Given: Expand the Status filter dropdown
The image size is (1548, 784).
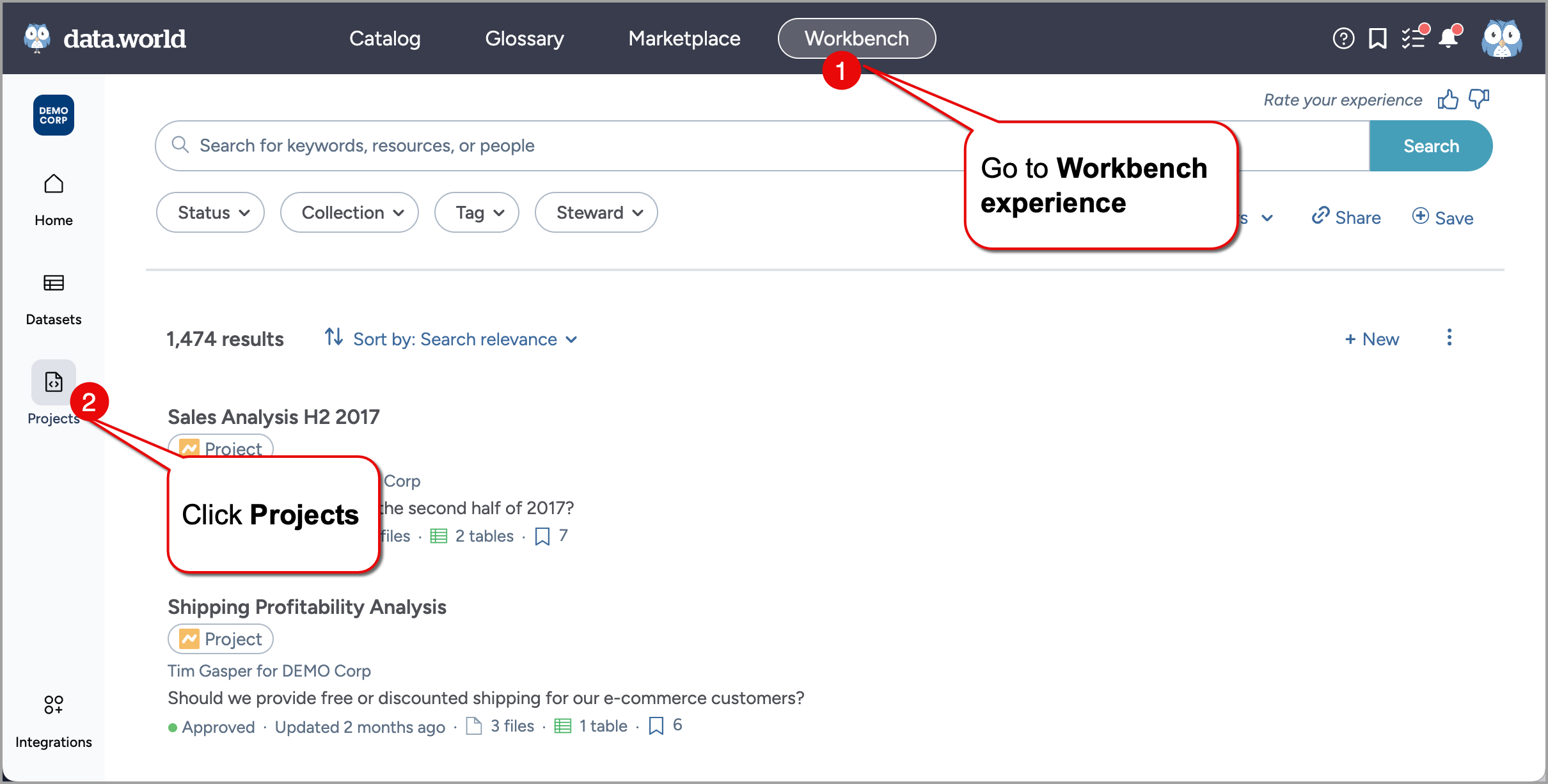Looking at the screenshot, I should [210, 212].
